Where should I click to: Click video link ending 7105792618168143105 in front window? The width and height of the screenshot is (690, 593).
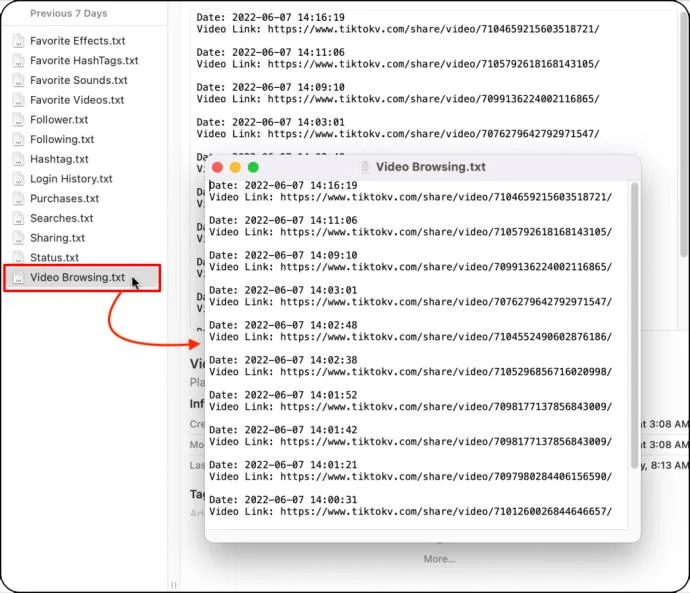446,232
